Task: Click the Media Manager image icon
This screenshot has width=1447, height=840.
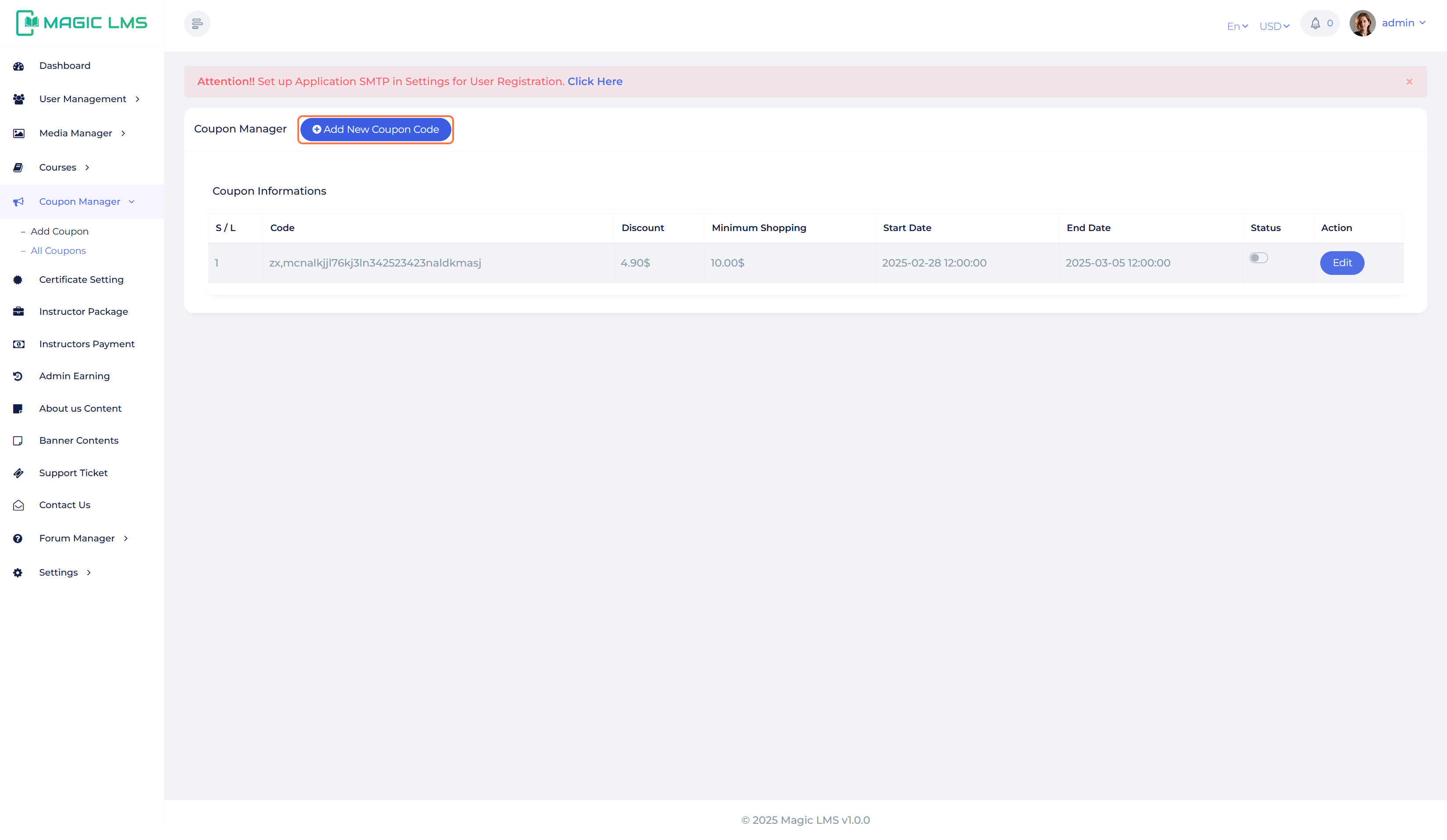Action: (18, 133)
